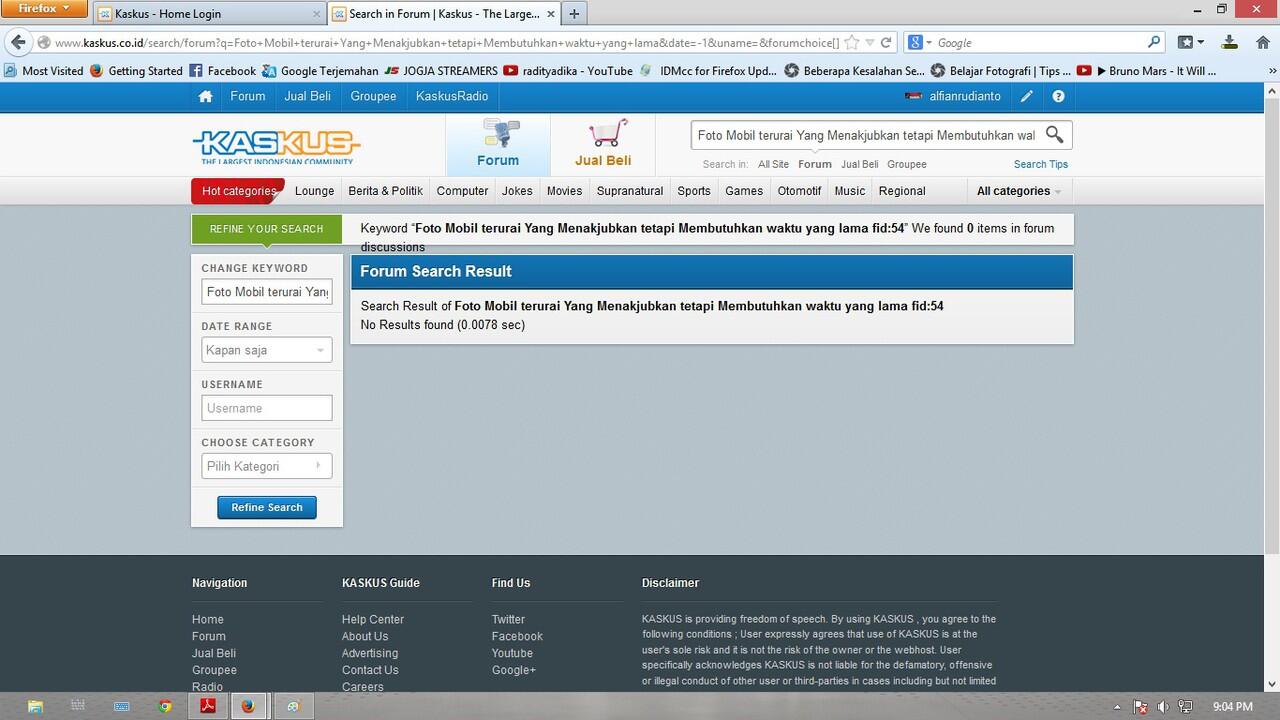Go back using the browser back arrow
This screenshot has width=1280, height=720.
(17, 43)
